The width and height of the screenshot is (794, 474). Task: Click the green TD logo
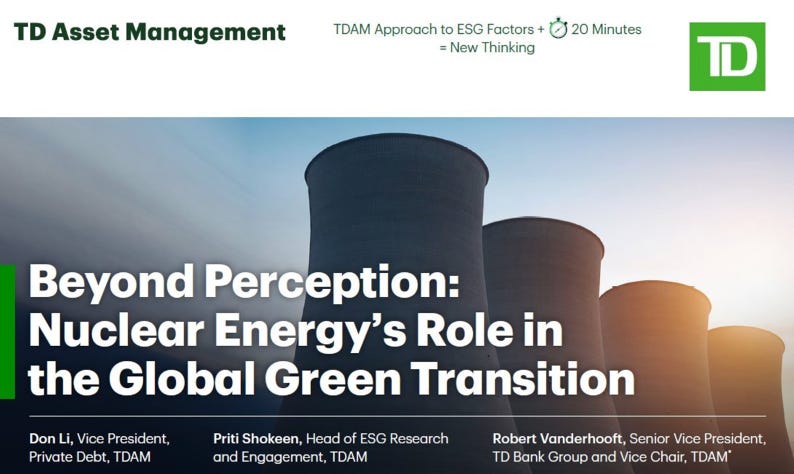727,56
